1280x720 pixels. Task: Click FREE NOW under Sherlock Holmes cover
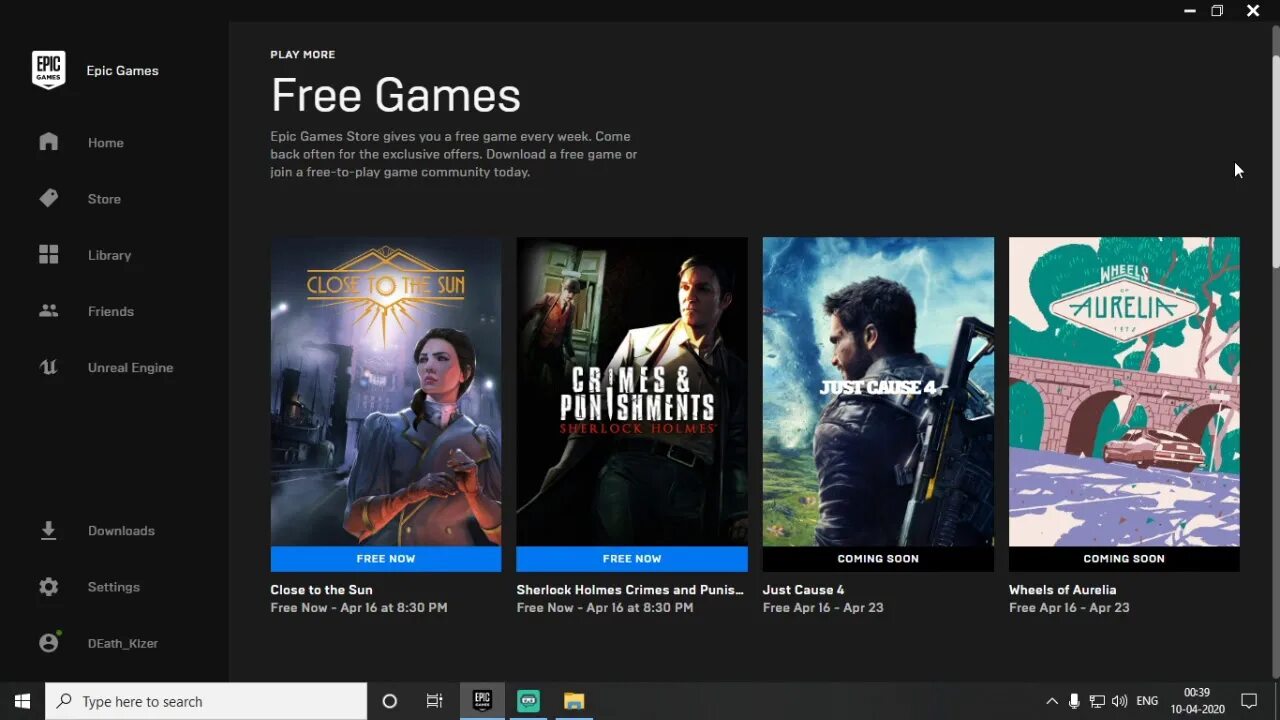tap(631, 559)
